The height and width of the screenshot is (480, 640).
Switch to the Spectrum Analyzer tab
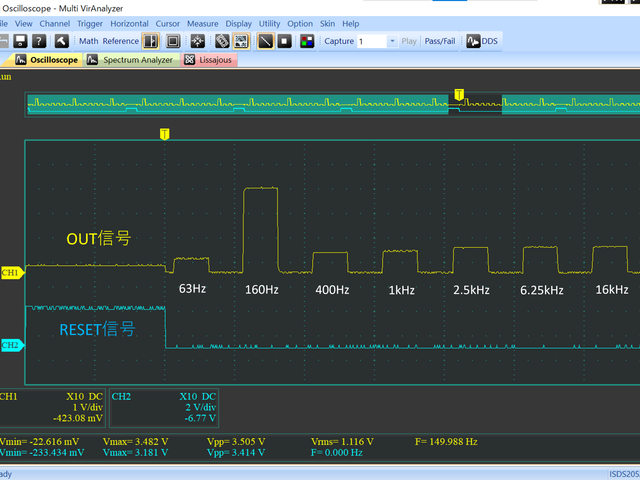(130, 60)
